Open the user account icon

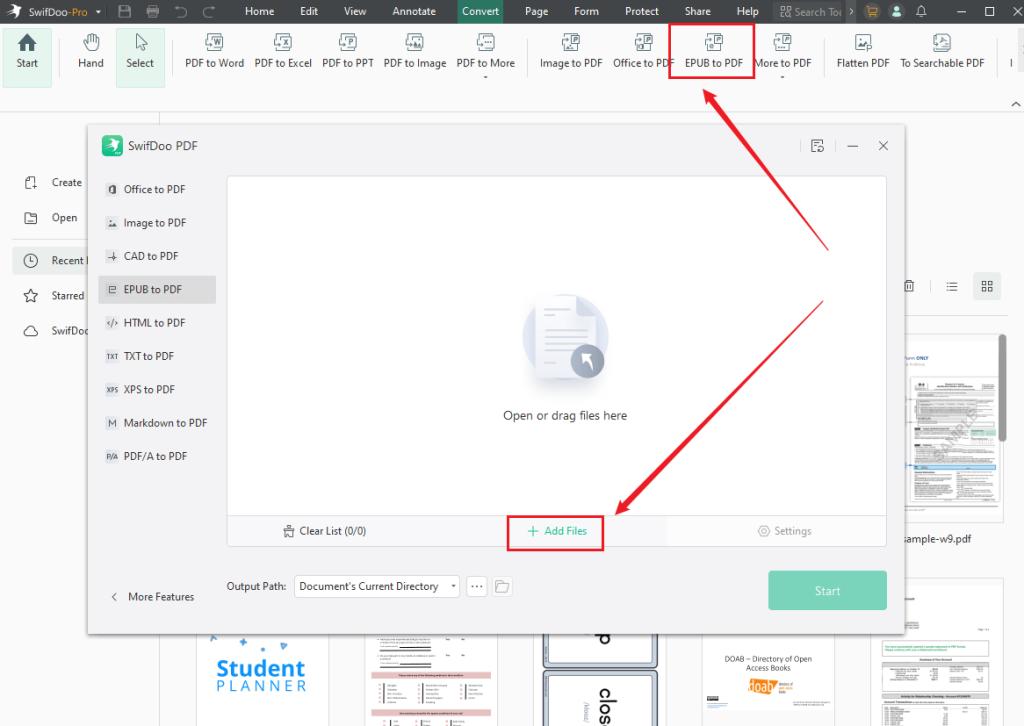click(897, 12)
